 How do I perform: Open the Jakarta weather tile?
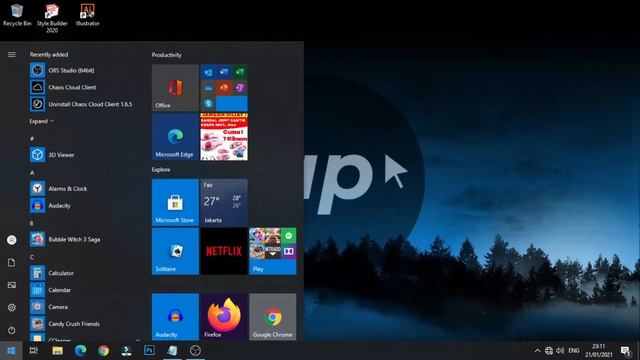coord(224,202)
